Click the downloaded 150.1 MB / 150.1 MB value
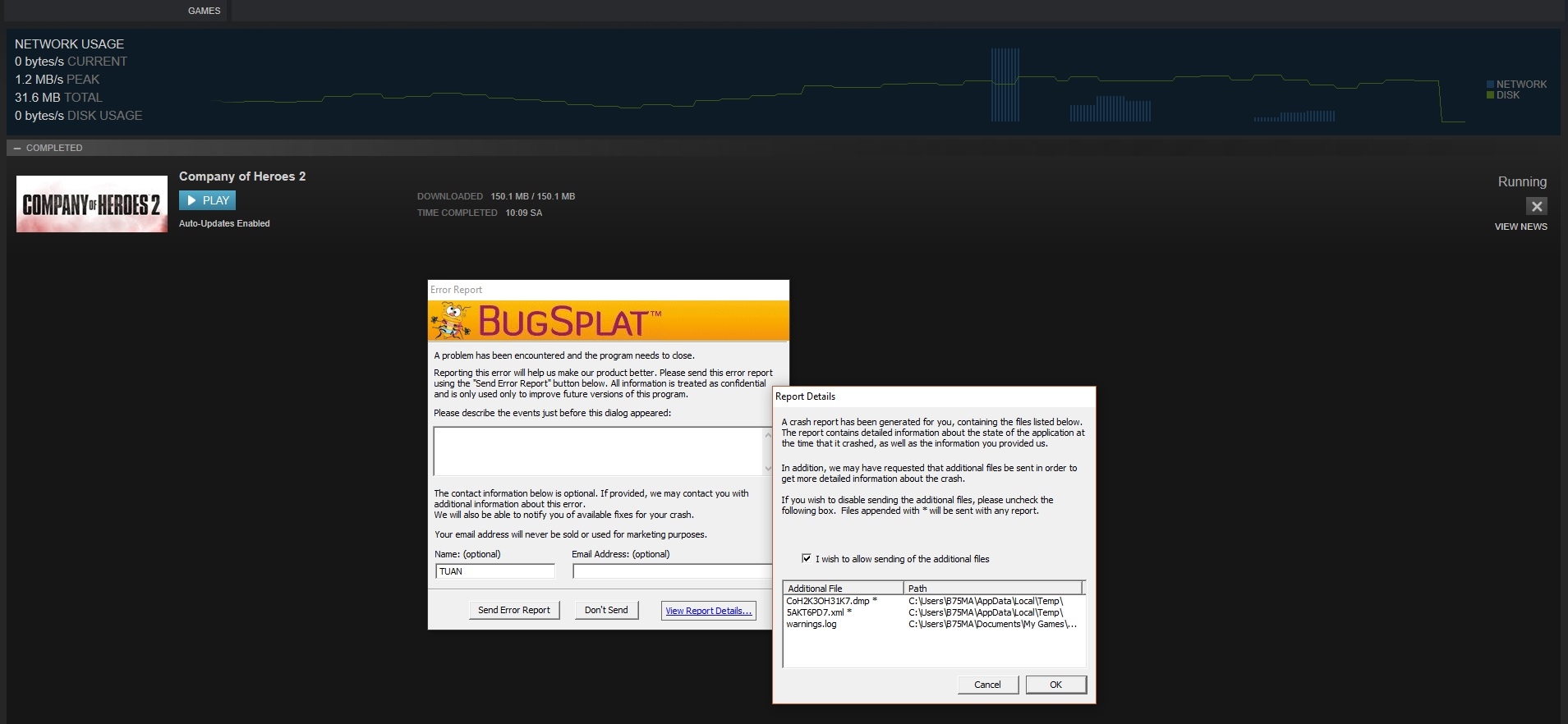1568x724 pixels. 533,196
